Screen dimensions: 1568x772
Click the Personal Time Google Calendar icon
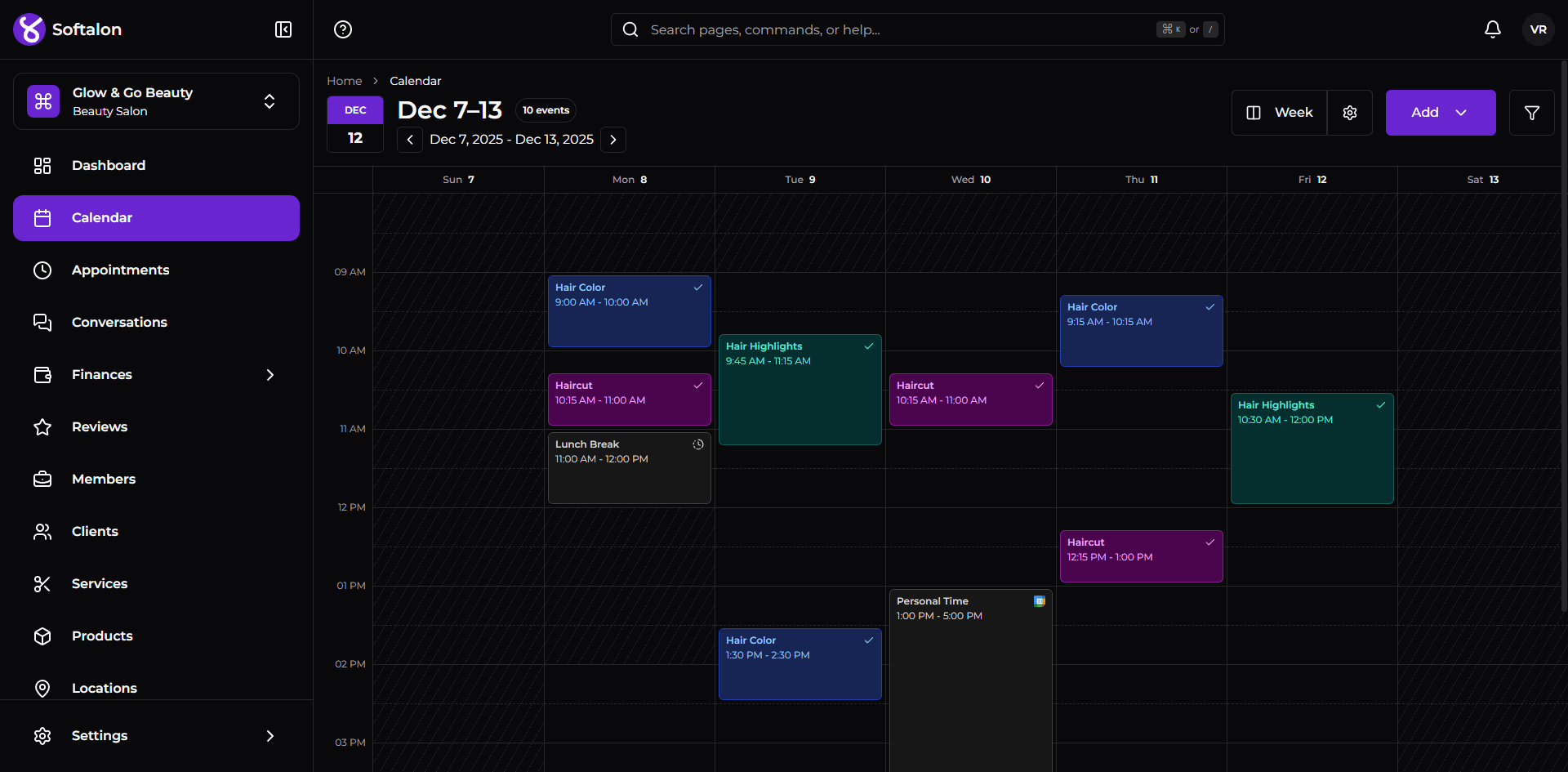[x=1040, y=601]
